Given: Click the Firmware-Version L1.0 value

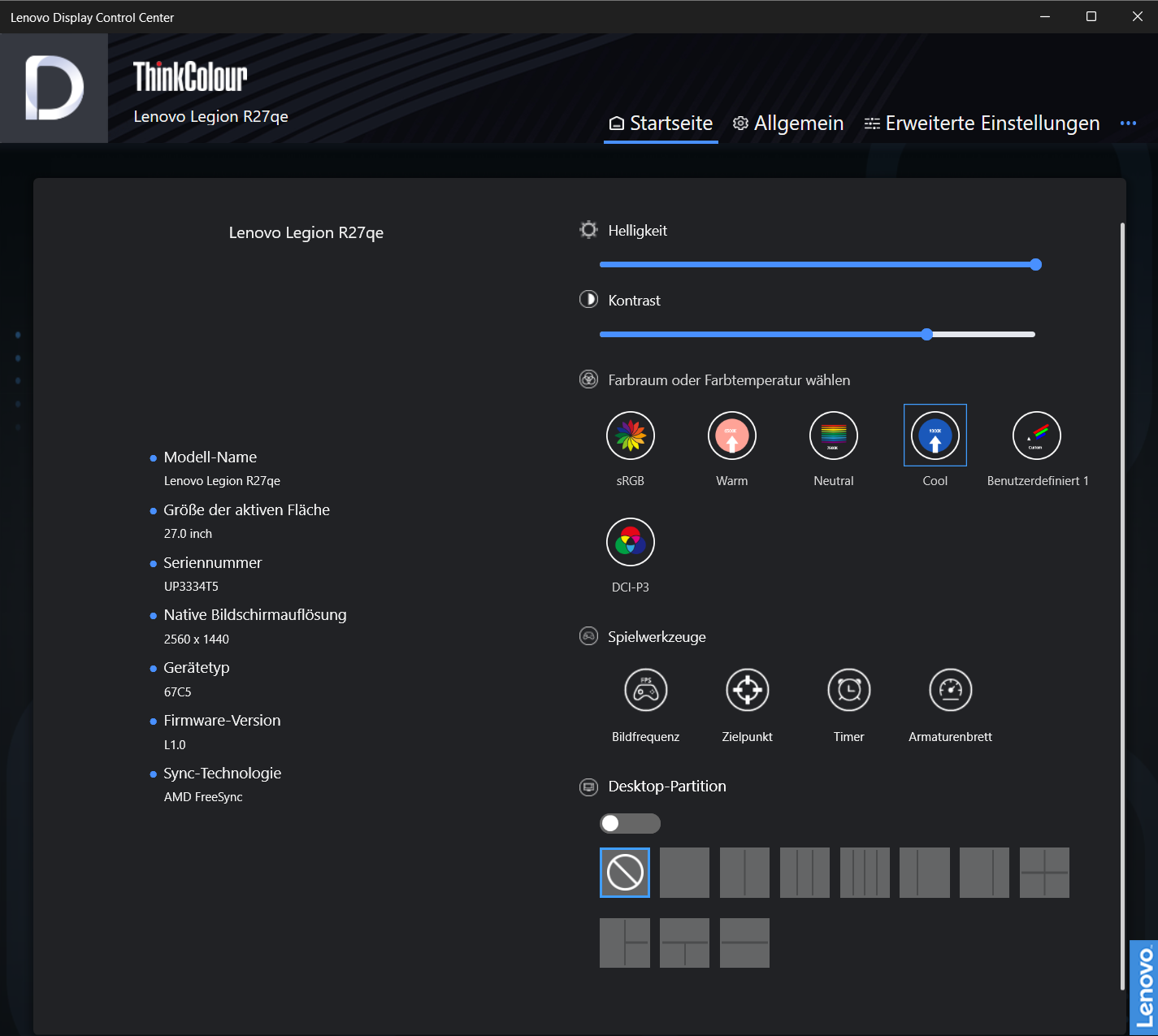Looking at the screenshot, I should (x=175, y=745).
